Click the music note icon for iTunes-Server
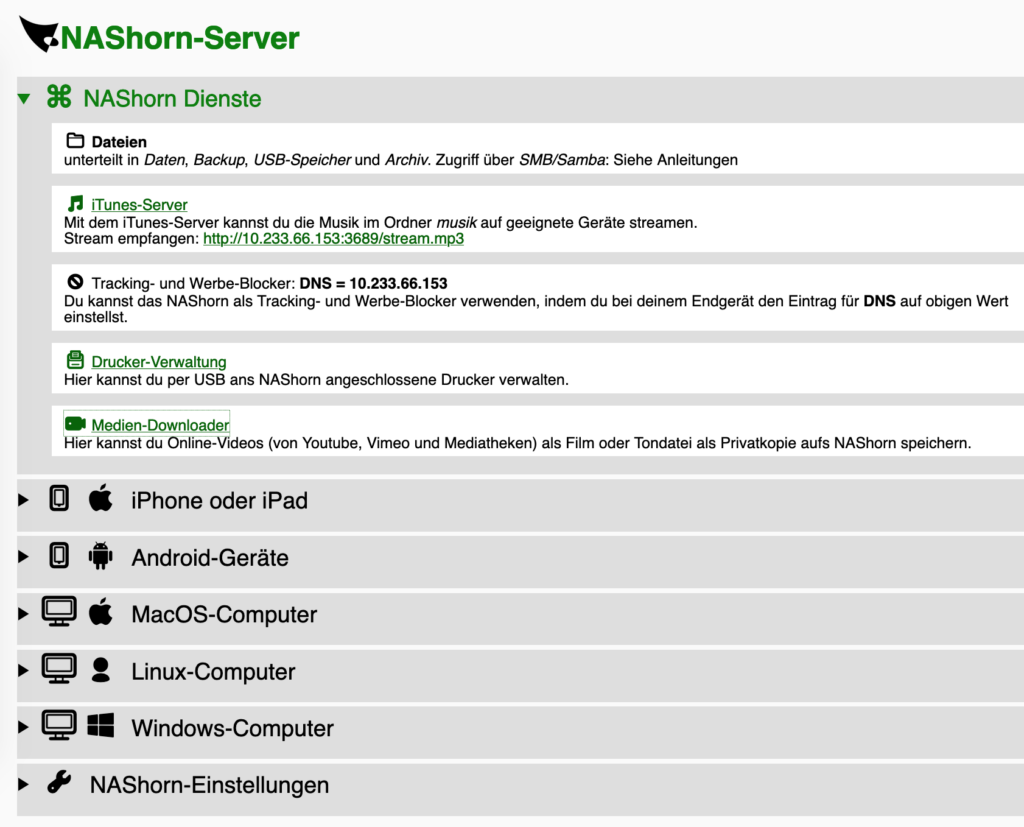Screen dimensions: 1024x827 coord(76,203)
